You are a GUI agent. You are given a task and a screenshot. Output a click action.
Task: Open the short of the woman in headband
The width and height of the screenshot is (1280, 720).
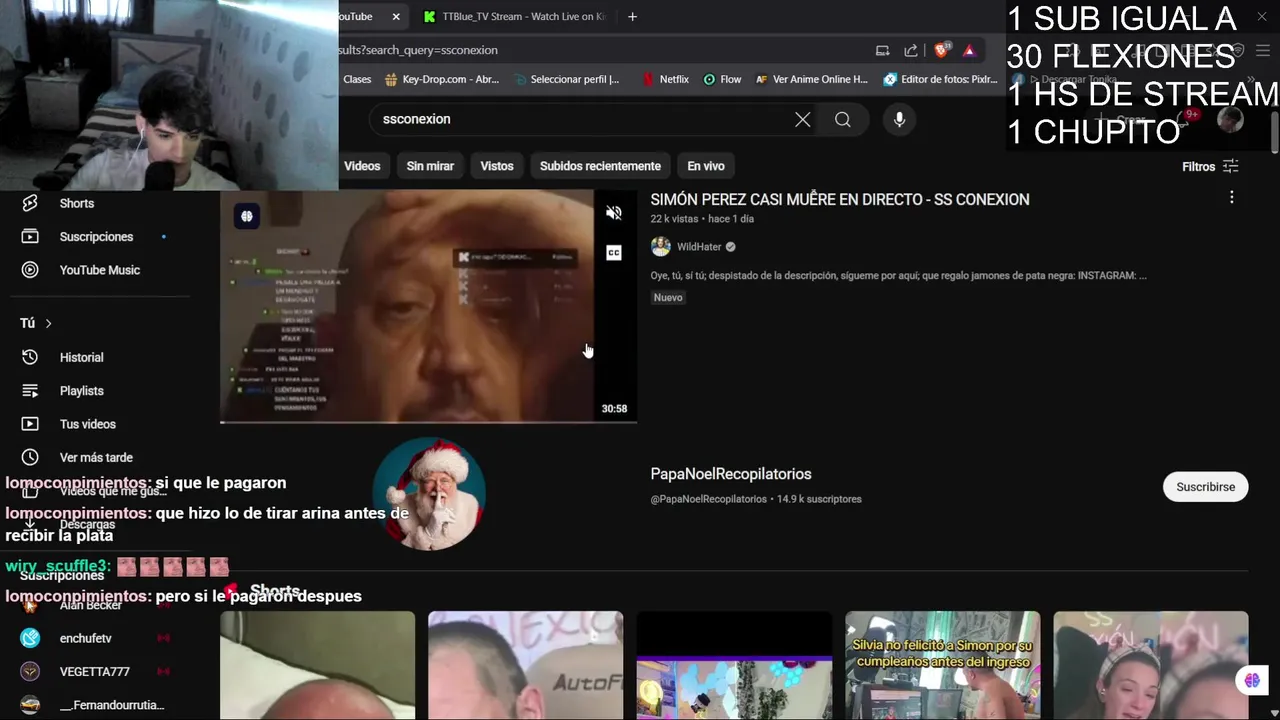click(x=1150, y=665)
